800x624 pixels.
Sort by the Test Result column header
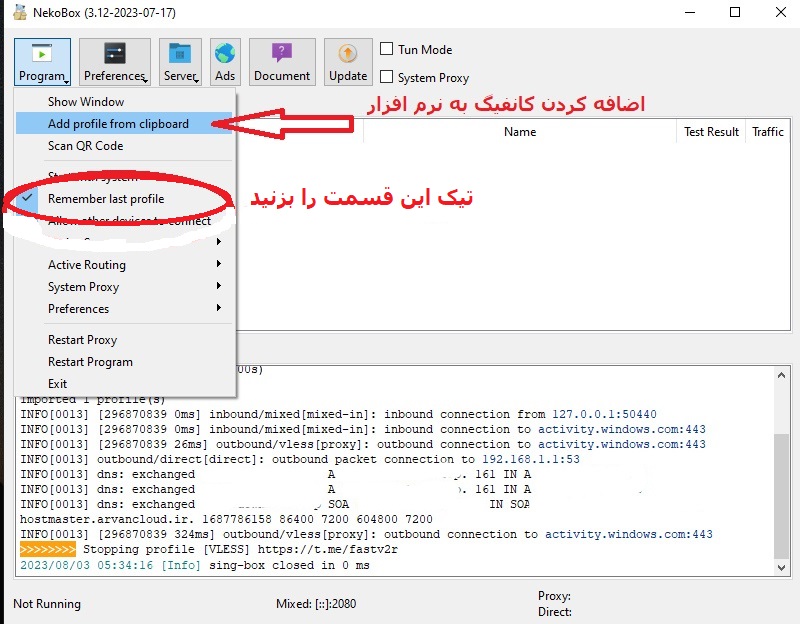(x=710, y=131)
